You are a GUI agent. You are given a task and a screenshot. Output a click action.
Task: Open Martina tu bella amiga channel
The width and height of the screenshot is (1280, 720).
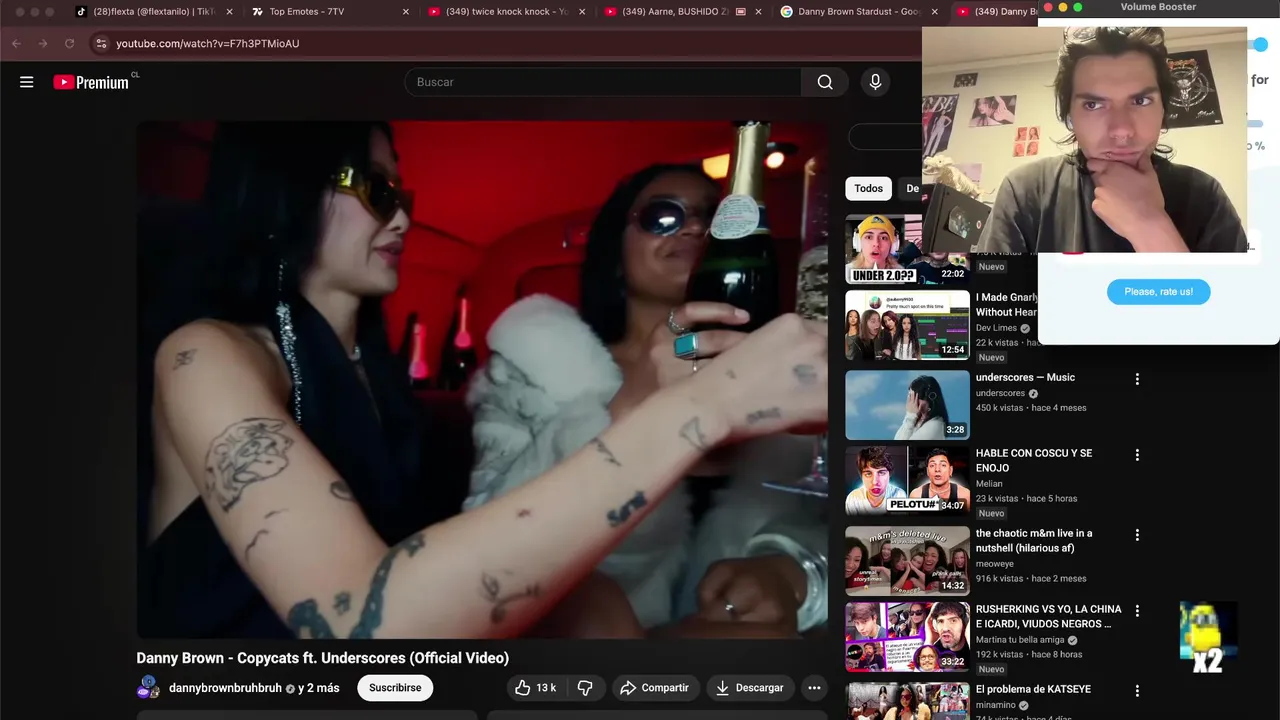[x=1020, y=640]
